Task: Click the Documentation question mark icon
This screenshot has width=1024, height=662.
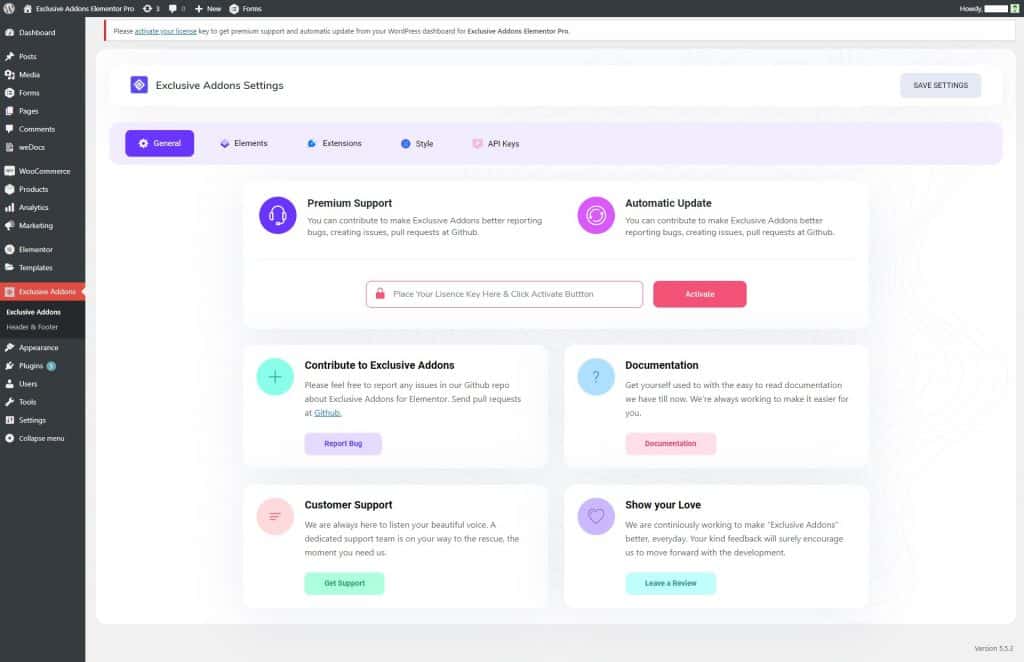Action: [596, 377]
